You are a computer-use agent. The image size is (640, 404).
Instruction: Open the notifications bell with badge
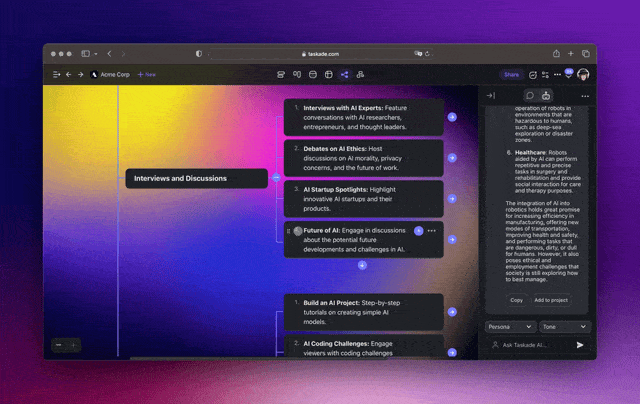click(569, 74)
